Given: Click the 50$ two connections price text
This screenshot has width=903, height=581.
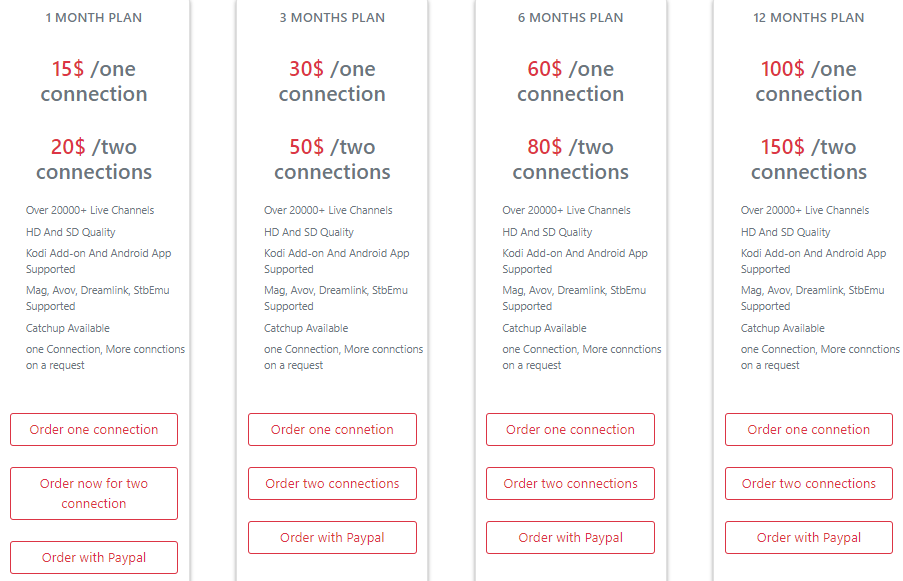Looking at the screenshot, I should [x=332, y=158].
